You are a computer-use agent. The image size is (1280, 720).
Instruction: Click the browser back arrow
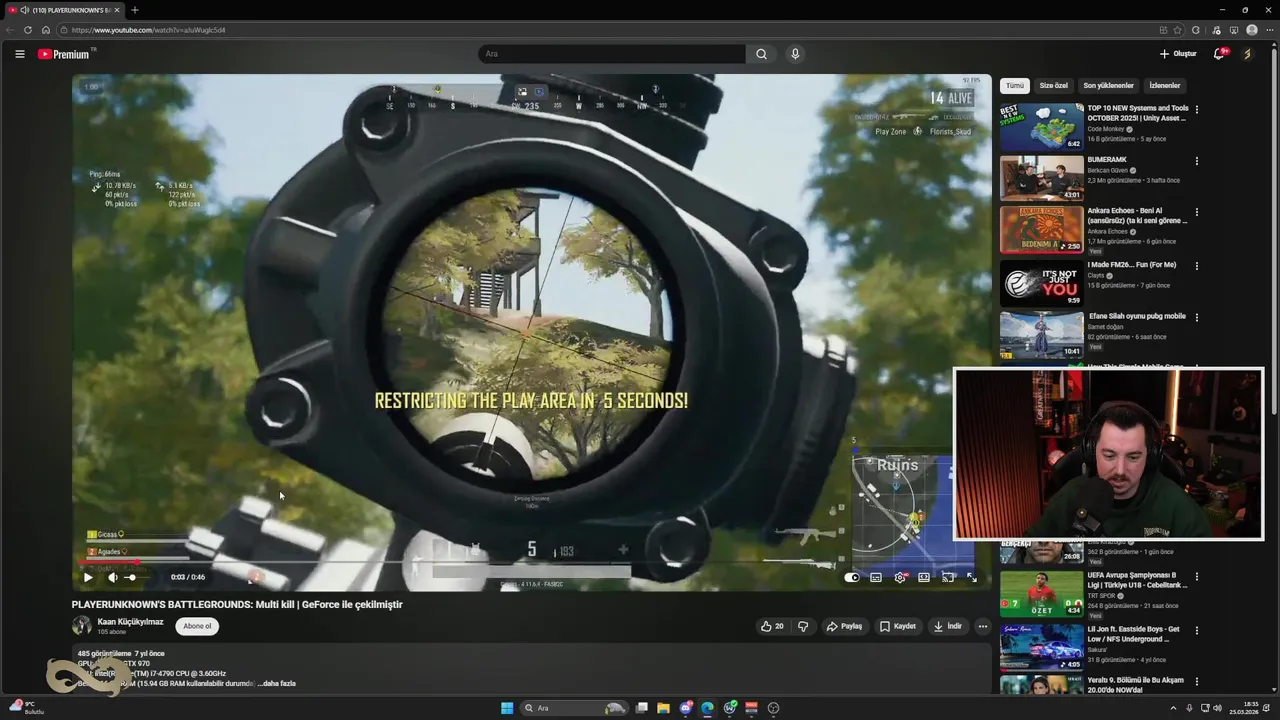point(10,30)
